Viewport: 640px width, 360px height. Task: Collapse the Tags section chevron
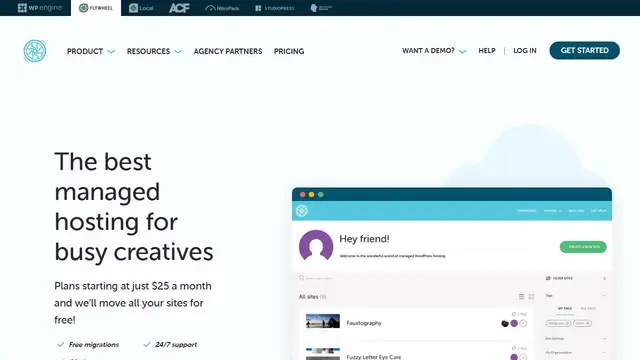pyautogui.click(x=604, y=296)
